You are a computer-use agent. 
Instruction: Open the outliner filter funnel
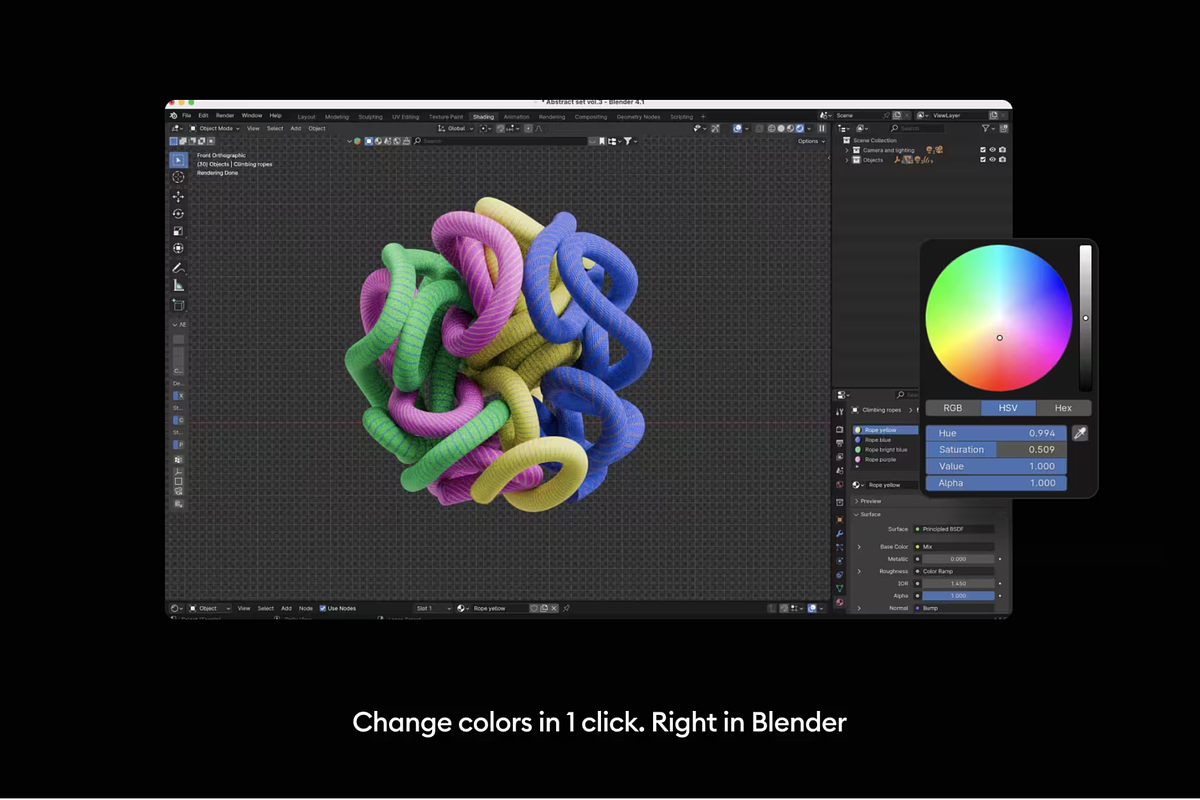986,128
